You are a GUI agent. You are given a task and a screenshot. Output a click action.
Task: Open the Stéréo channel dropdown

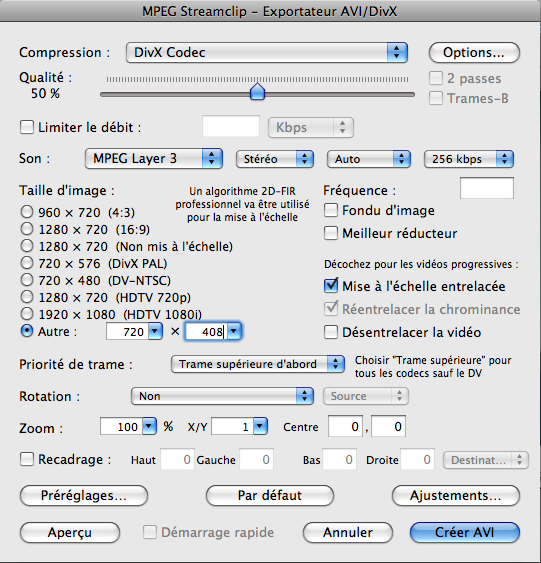(275, 159)
